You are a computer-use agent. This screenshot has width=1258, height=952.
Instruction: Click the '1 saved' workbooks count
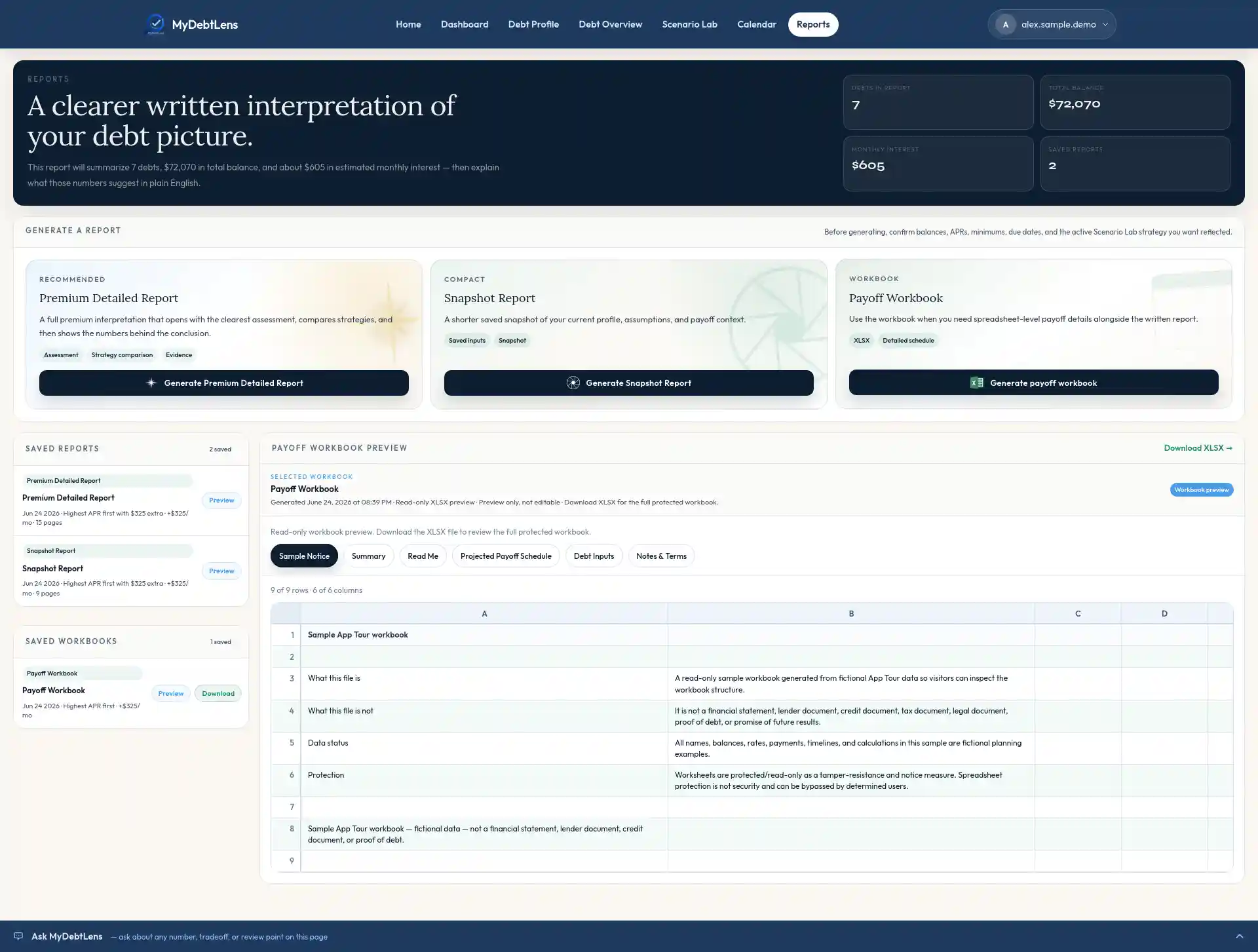(221, 642)
